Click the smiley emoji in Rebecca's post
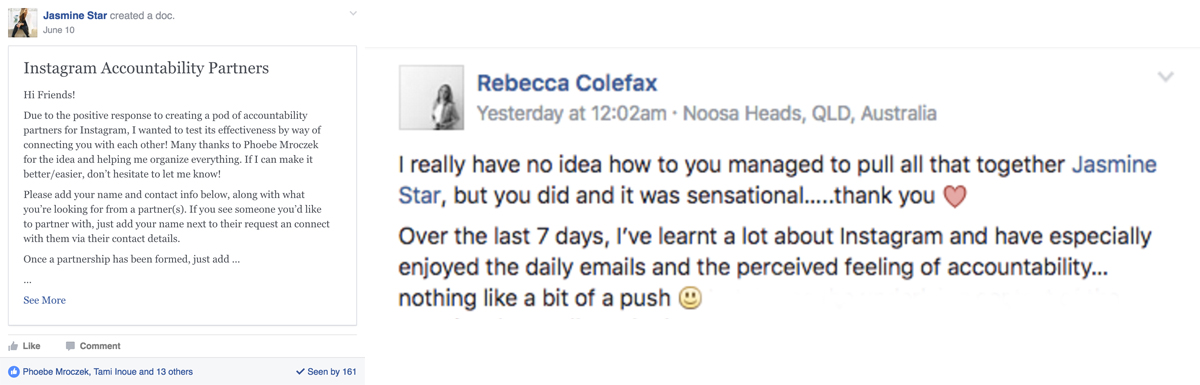The width and height of the screenshot is (1200, 385). pos(690,297)
